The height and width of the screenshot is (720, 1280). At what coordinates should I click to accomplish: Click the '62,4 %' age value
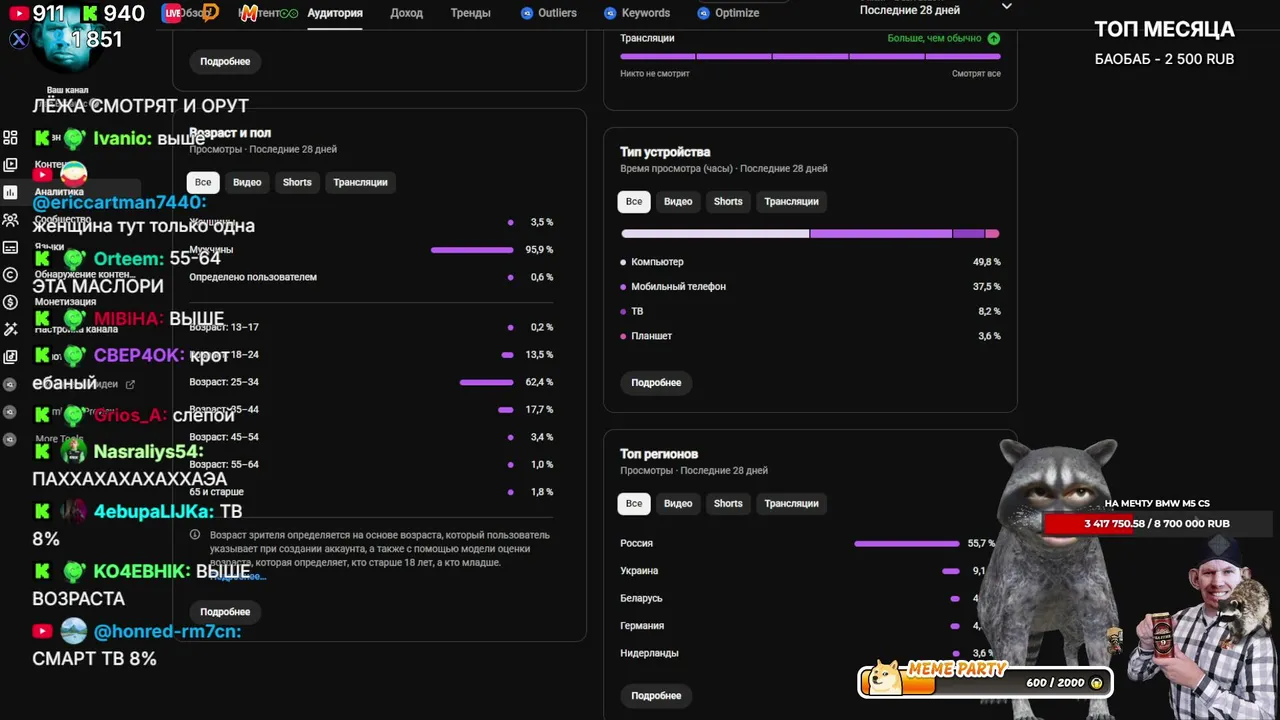click(539, 382)
